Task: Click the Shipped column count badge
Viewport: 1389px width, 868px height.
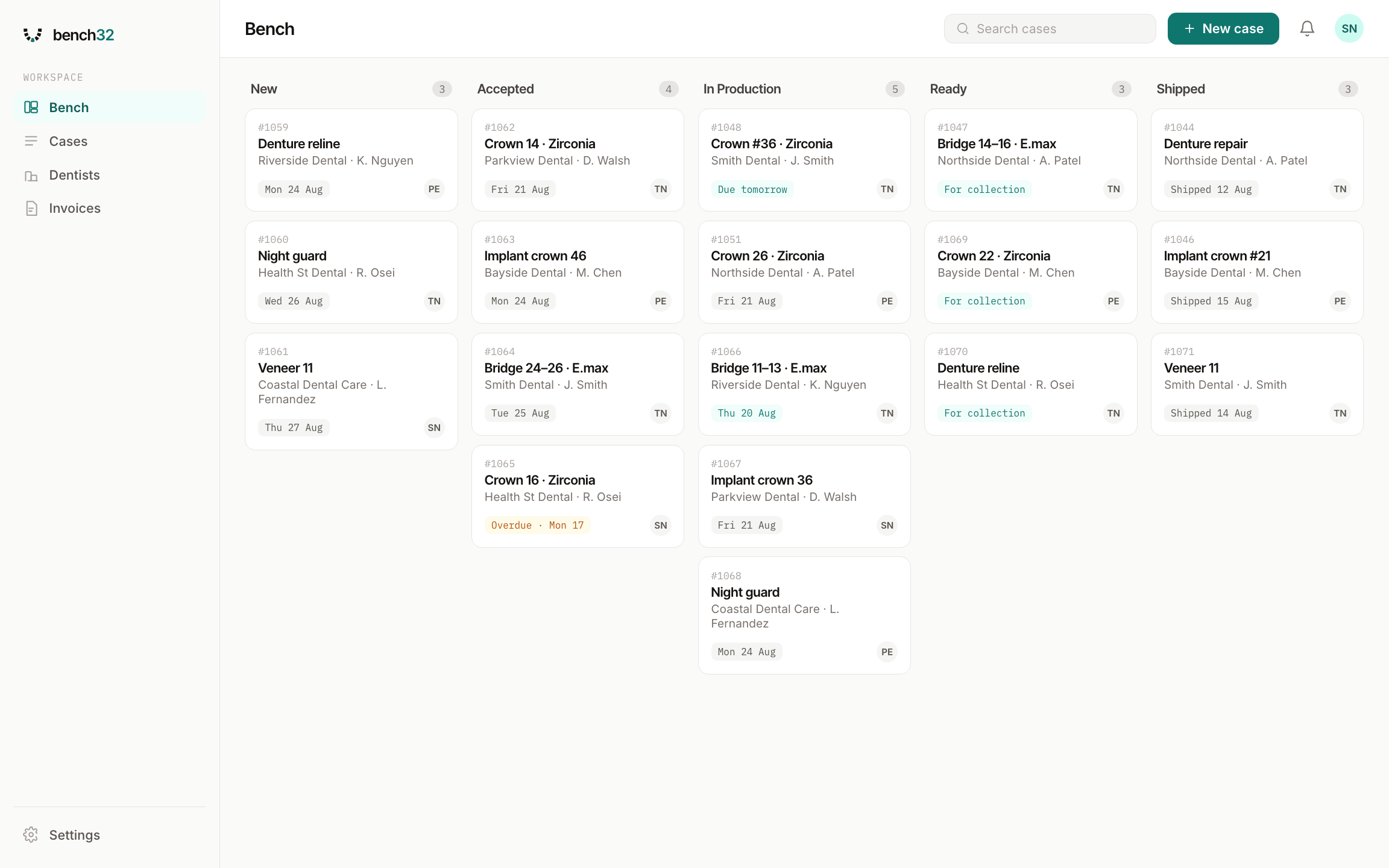Action: 1348,89
